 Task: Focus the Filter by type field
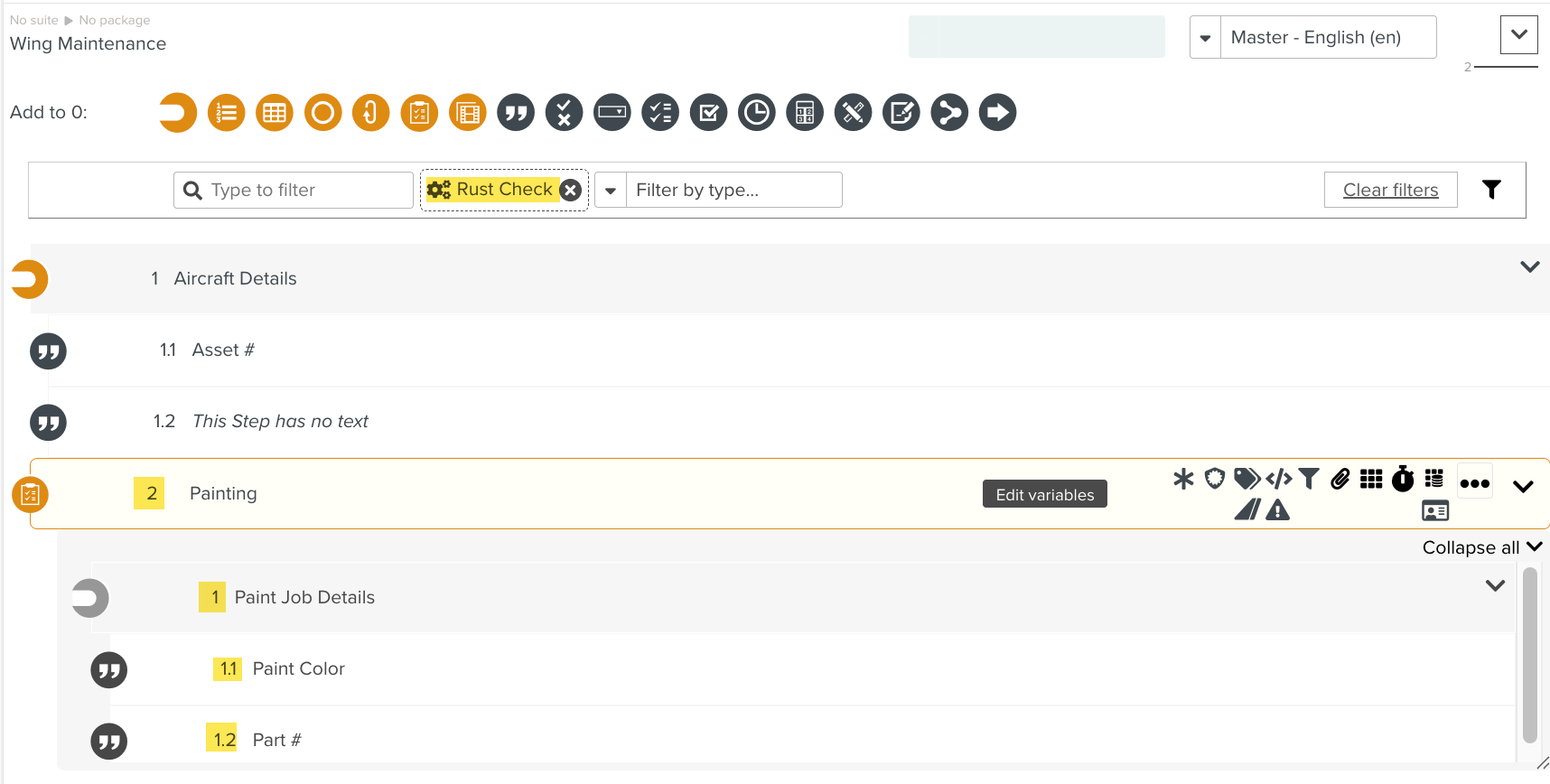pos(734,190)
